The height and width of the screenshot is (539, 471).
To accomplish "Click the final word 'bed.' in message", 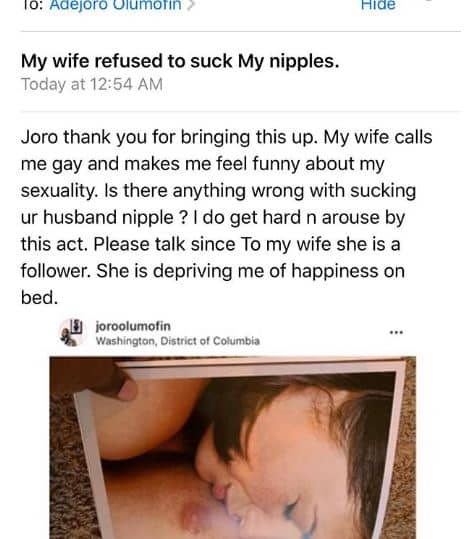I will pyautogui.click(x=40, y=297).
